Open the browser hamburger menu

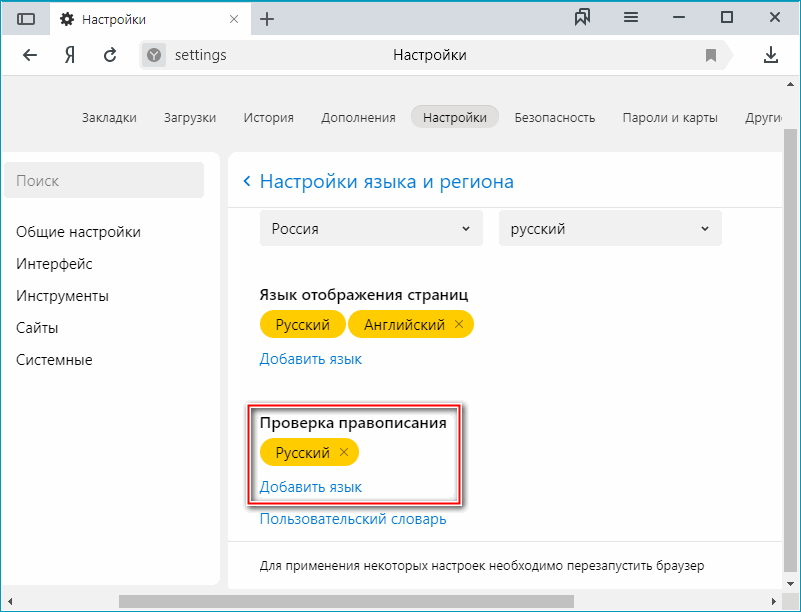coord(632,17)
